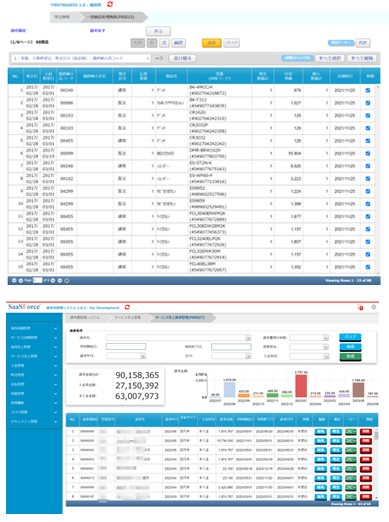
Task: Open the bottom-left dropdown in the search form
Action: pyautogui.click(x=126, y=356)
